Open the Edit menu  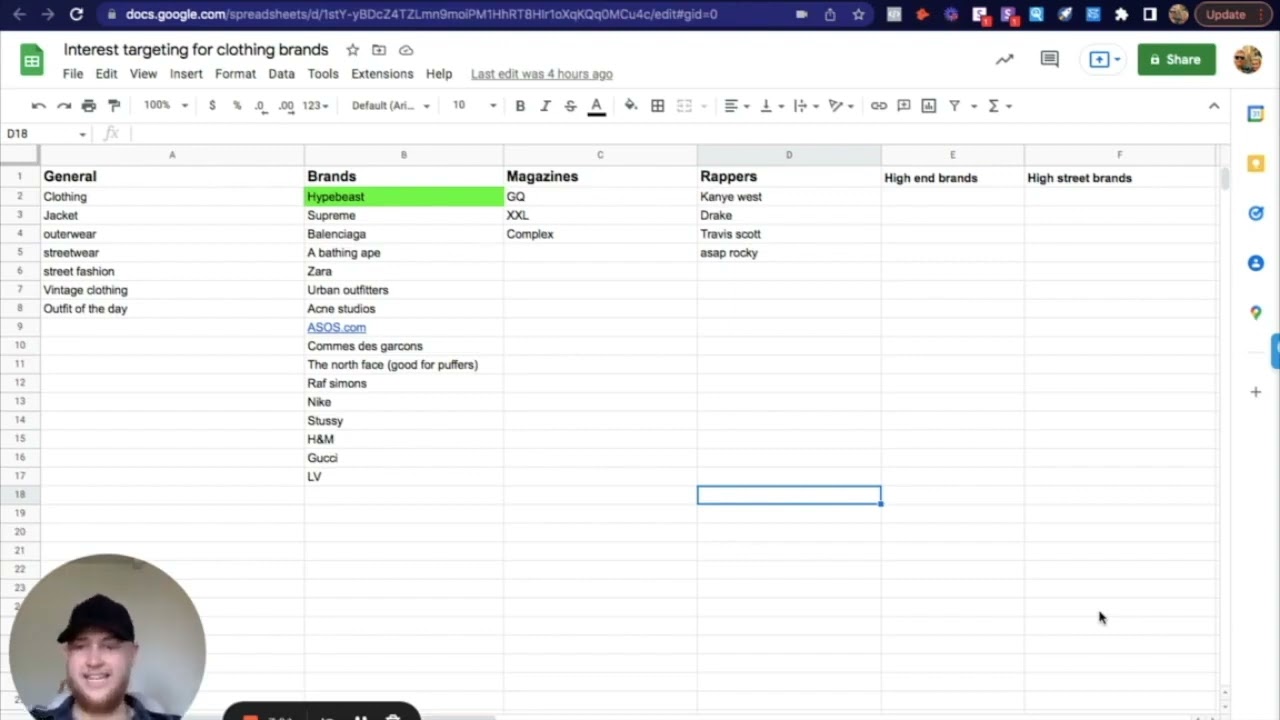[106, 74]
